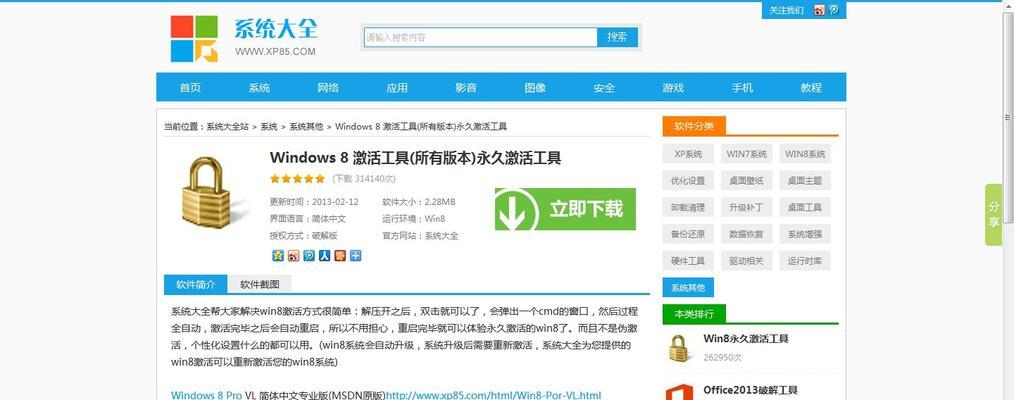Click the 立即下载 download button
Screen dimensions: 1014x400
click(565, 209)
